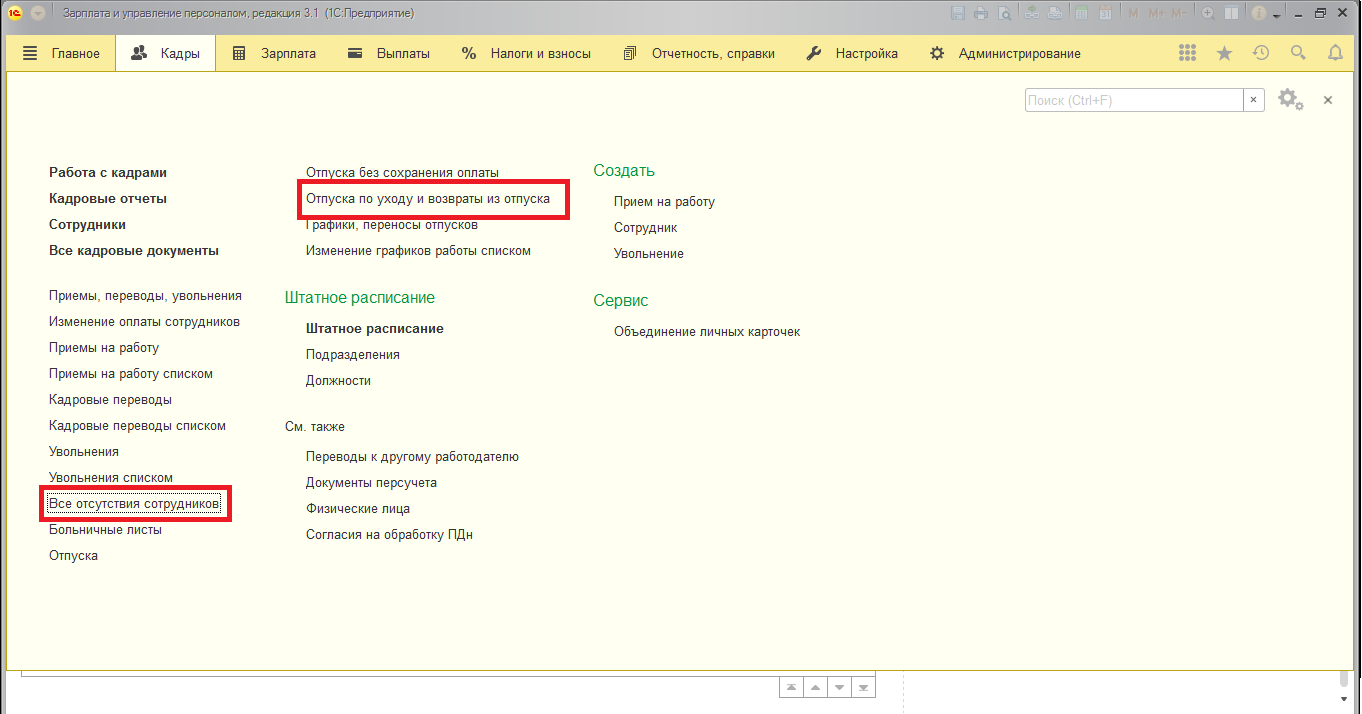Open Подразделения
1362x714 pixels.
353,354
